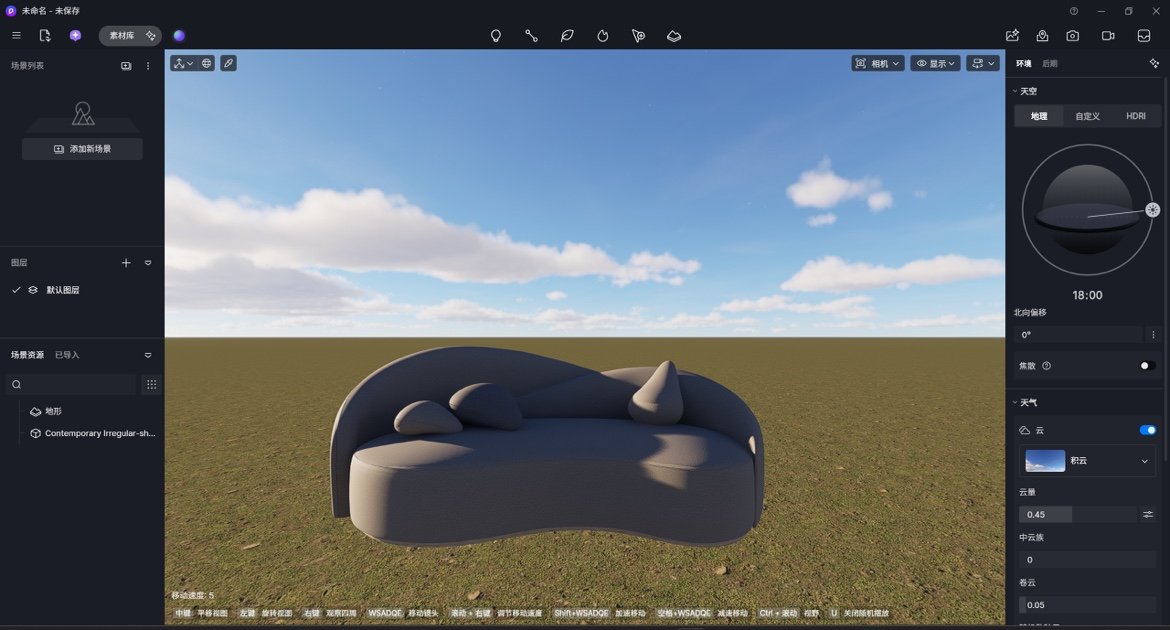Collapse the 场景资源 panel arrow

pos(148,355)
